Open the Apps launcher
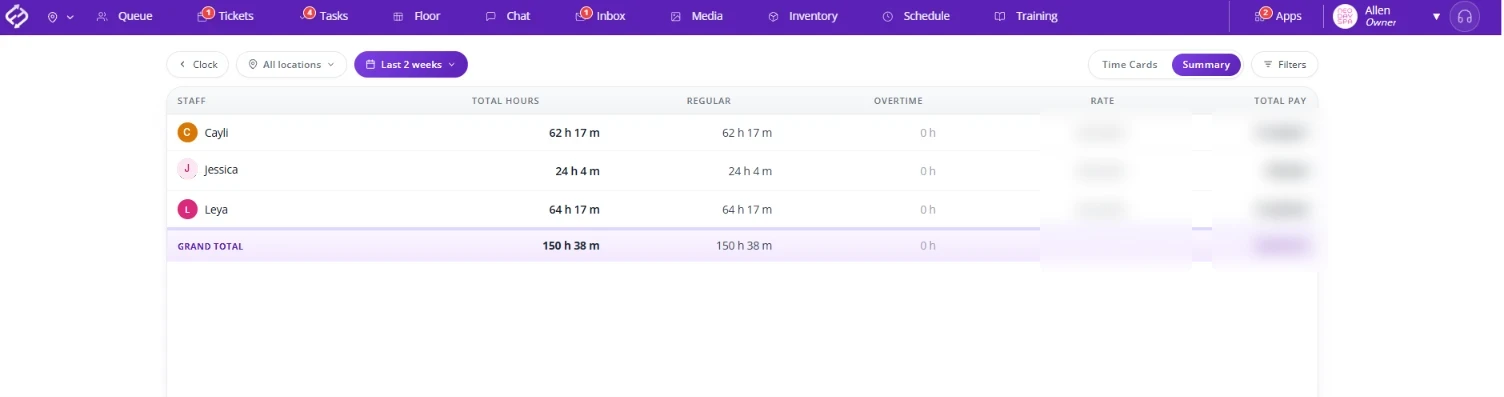This screenshot has width=1504, height=397. pos(1279,16)
